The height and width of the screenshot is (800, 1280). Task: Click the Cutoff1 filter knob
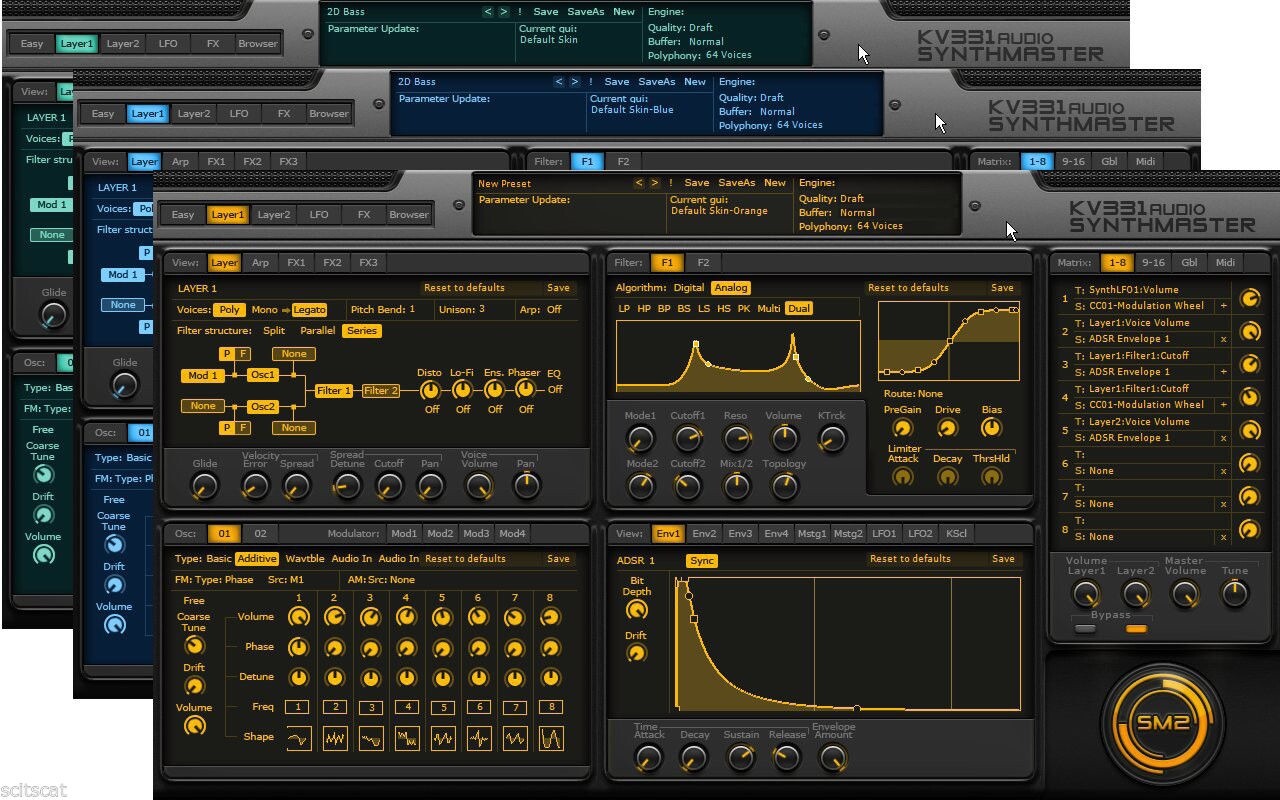pos(688,438)
